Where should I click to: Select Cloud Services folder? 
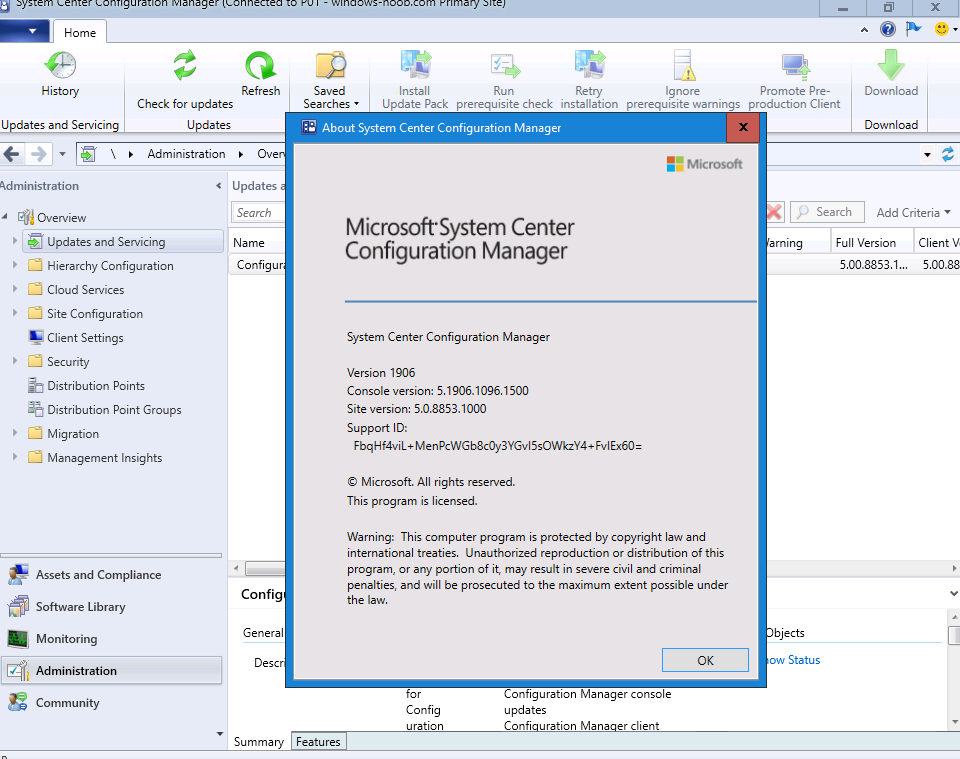click(86, 290)
